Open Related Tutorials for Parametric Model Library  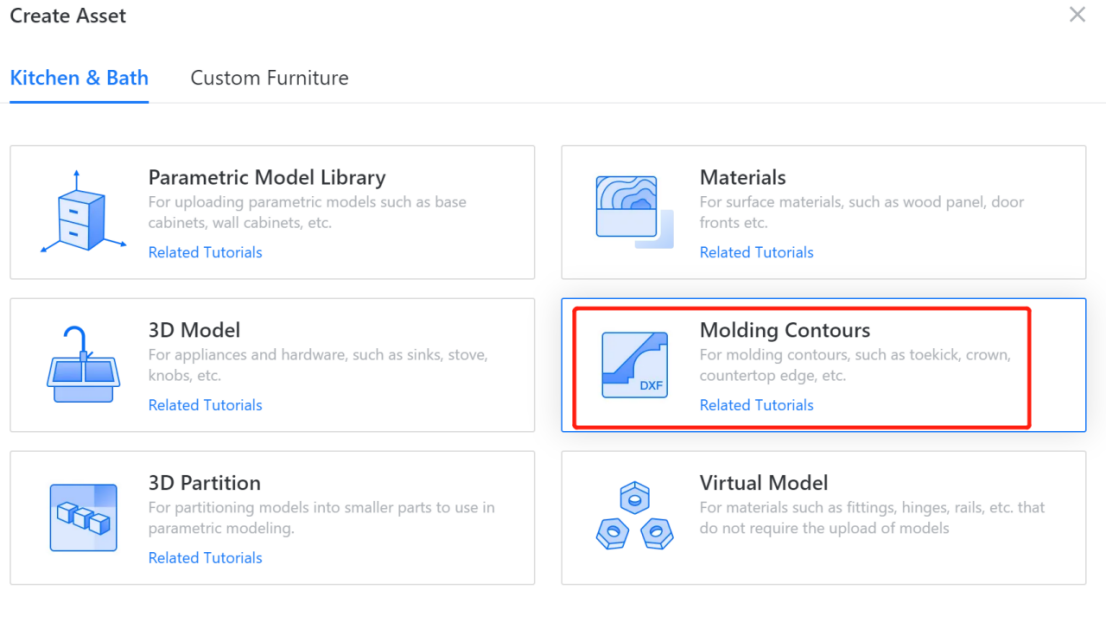(205, 252)
